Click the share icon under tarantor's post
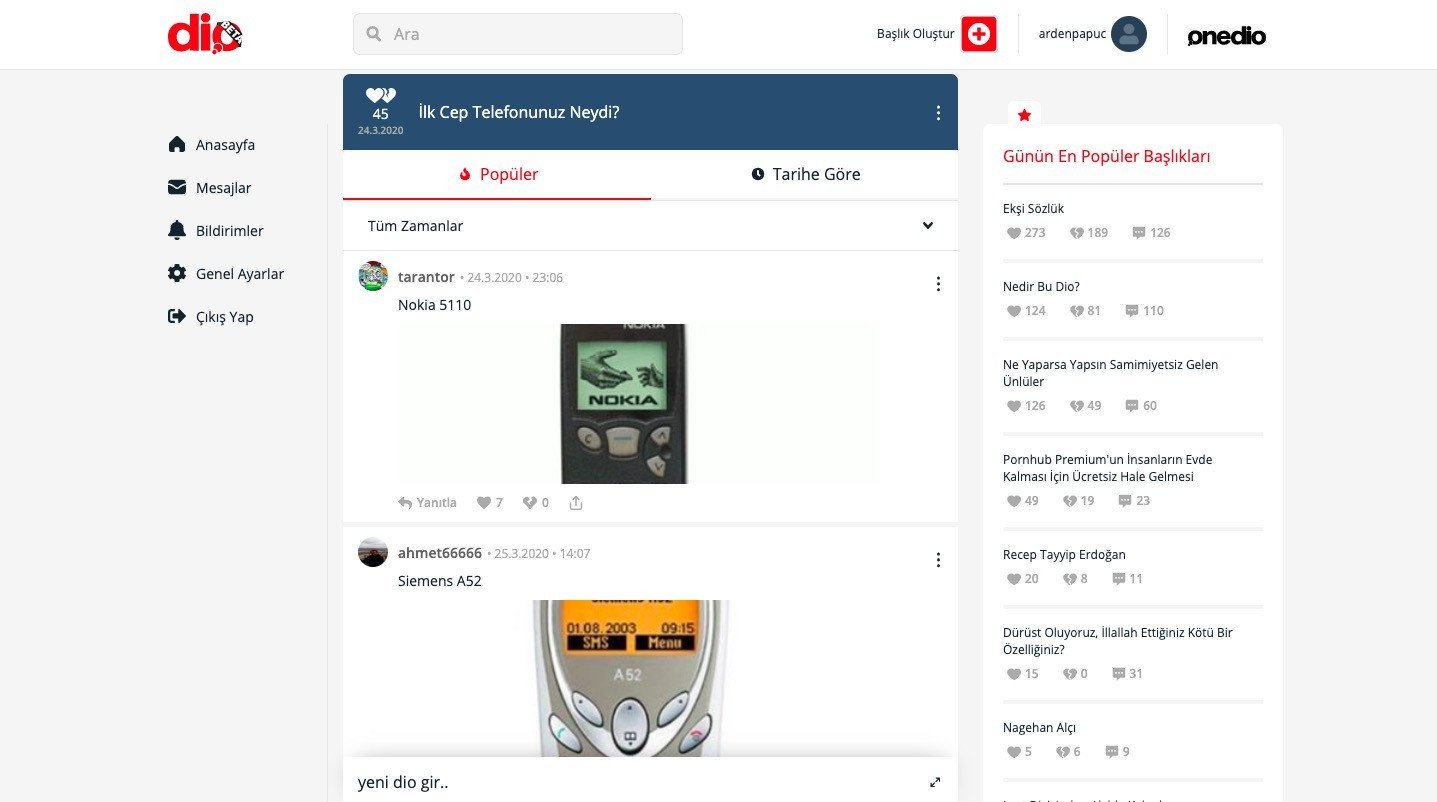Screen dimensions: 1437x802 click(576, 503)
